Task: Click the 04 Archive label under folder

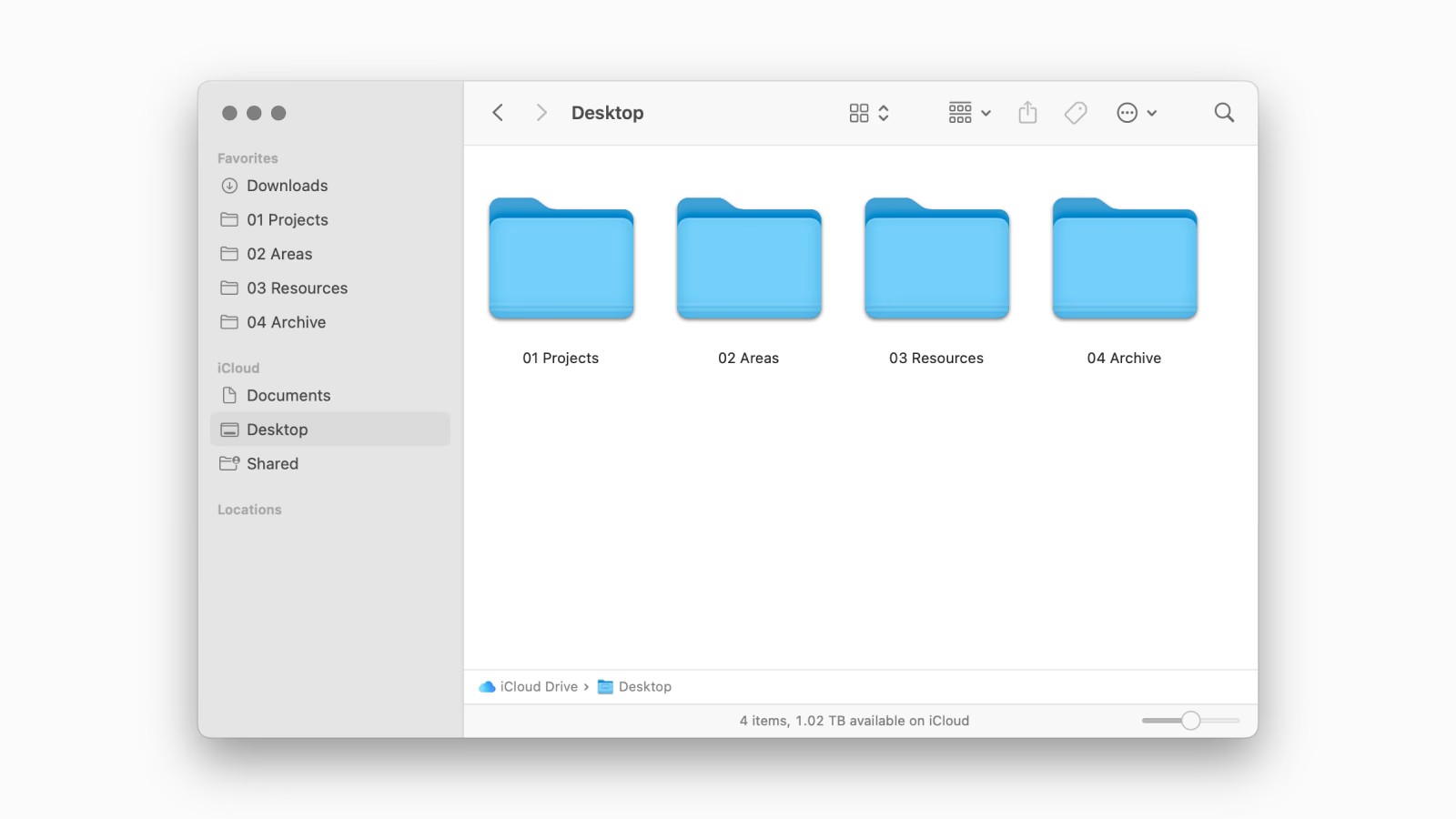Action: pyautogui.click(x=1124, y=359)
